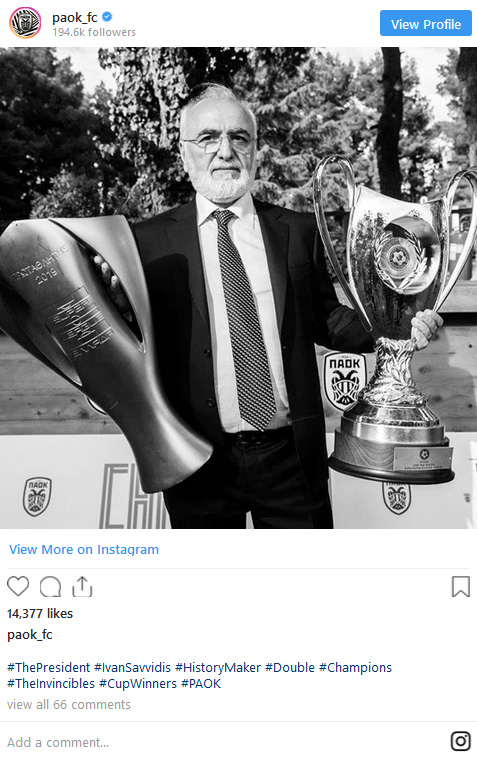Viewport: 477px width, 757px height.
Task: Open the black-and-white trophy photo
Action: pyautogui.click(x=238, y=288)
